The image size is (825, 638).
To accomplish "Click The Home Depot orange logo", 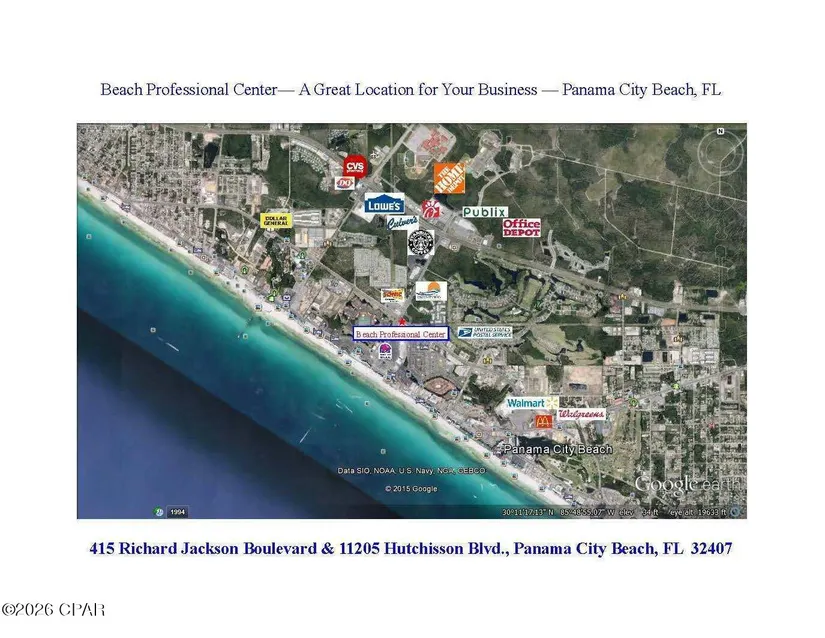I will pyautogui.click(x=449, y=178).
